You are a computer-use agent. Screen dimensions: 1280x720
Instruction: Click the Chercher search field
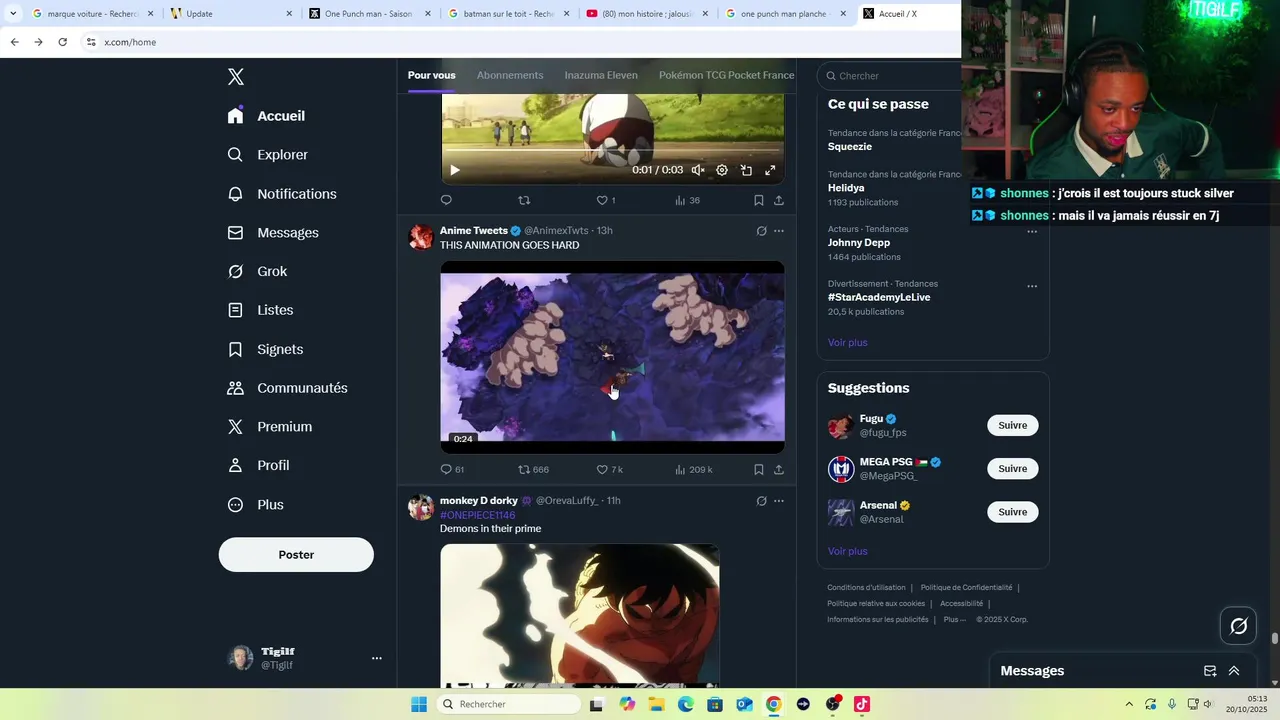coord(888,76)
